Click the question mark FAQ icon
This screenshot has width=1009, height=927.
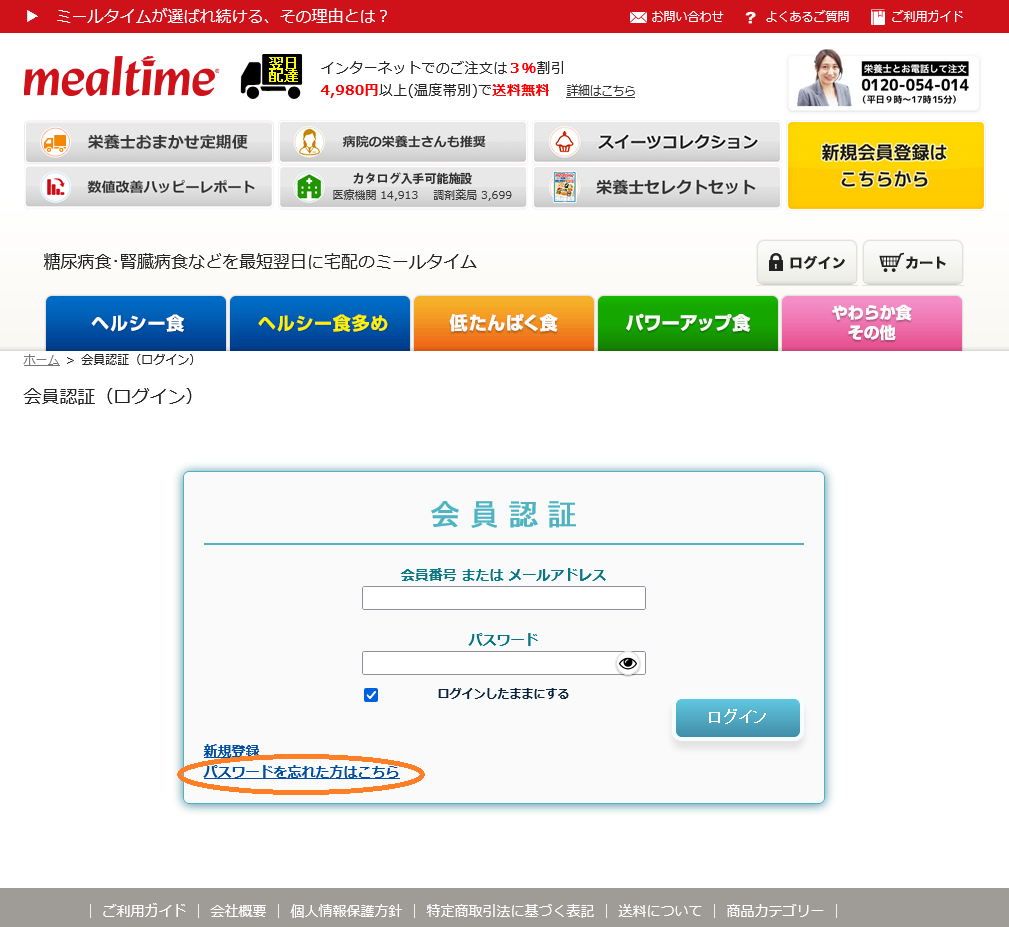click(x=749, y=17)
